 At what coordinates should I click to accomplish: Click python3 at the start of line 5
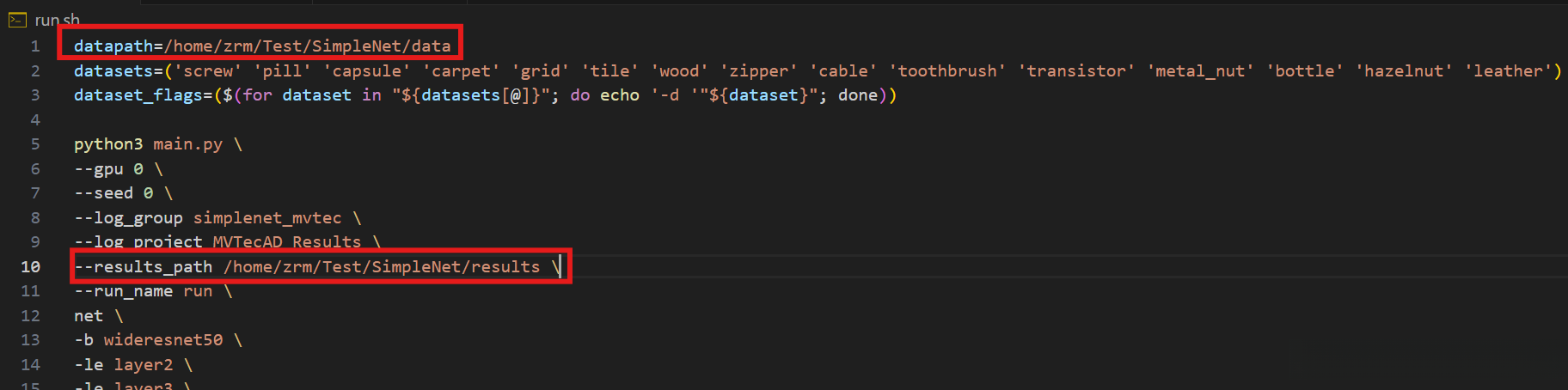[108, 144]
